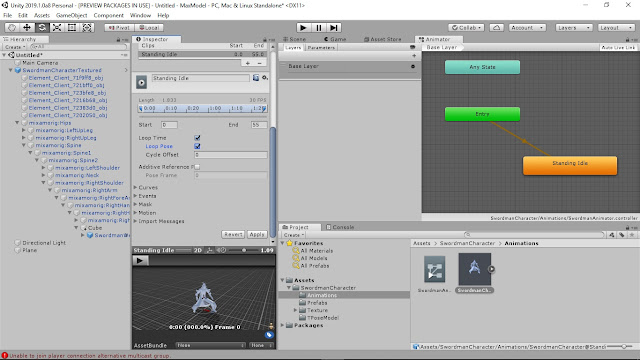Open the Layout dropdown
The image size is (640, 360).
[616, 28]
